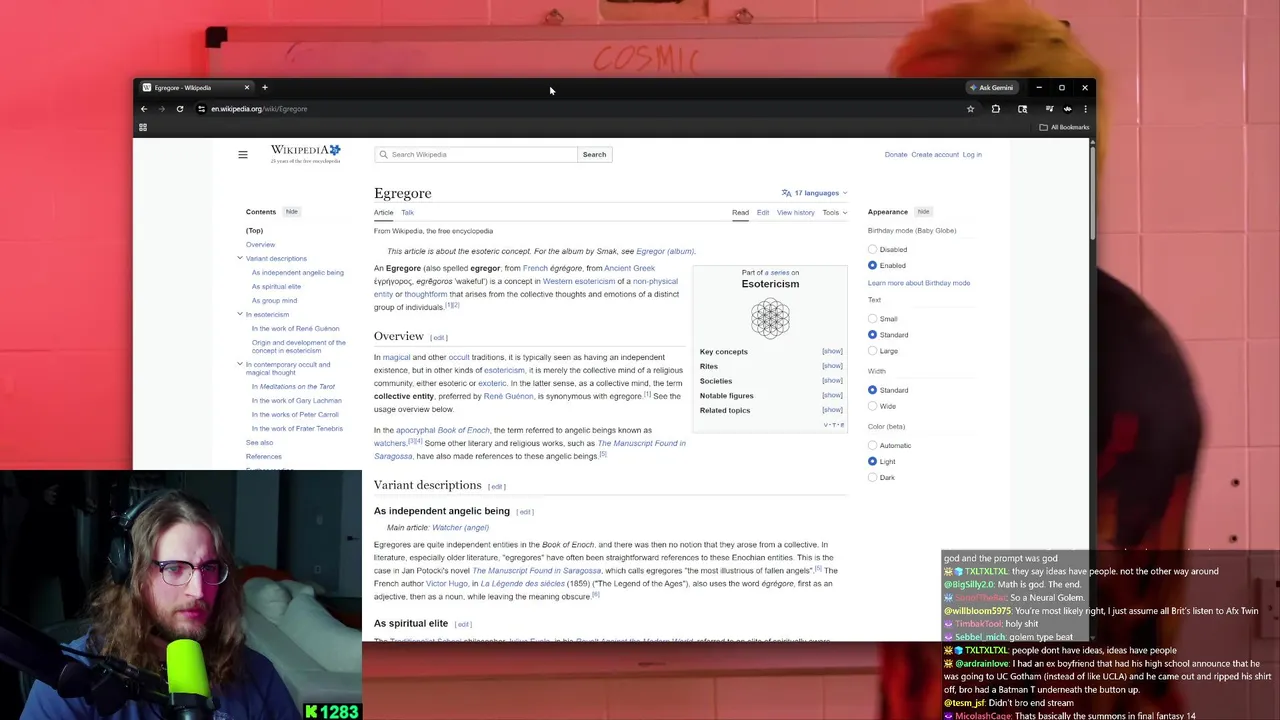Click the Esotericism flower symbol image
Screen dimensions: 1280x720
click(770, 319)
